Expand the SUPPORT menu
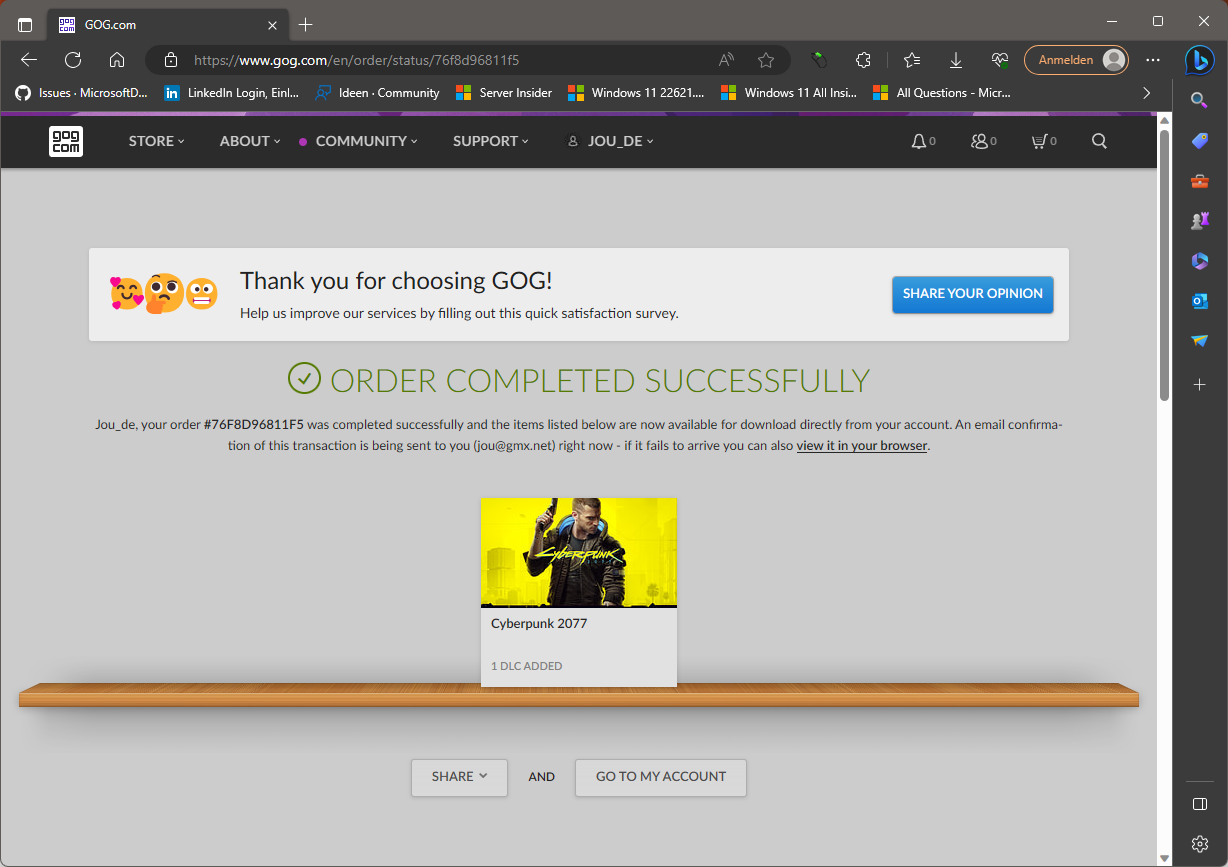 coord(491,141)
